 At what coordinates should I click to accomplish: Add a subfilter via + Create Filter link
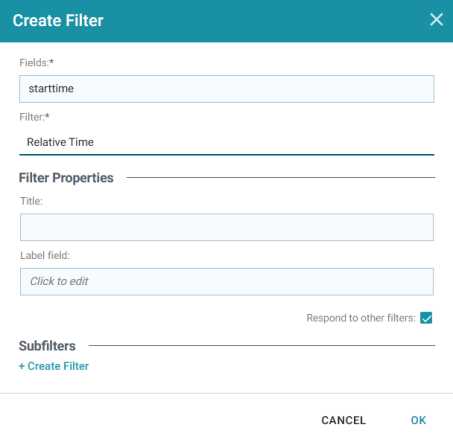pos(54,366)
